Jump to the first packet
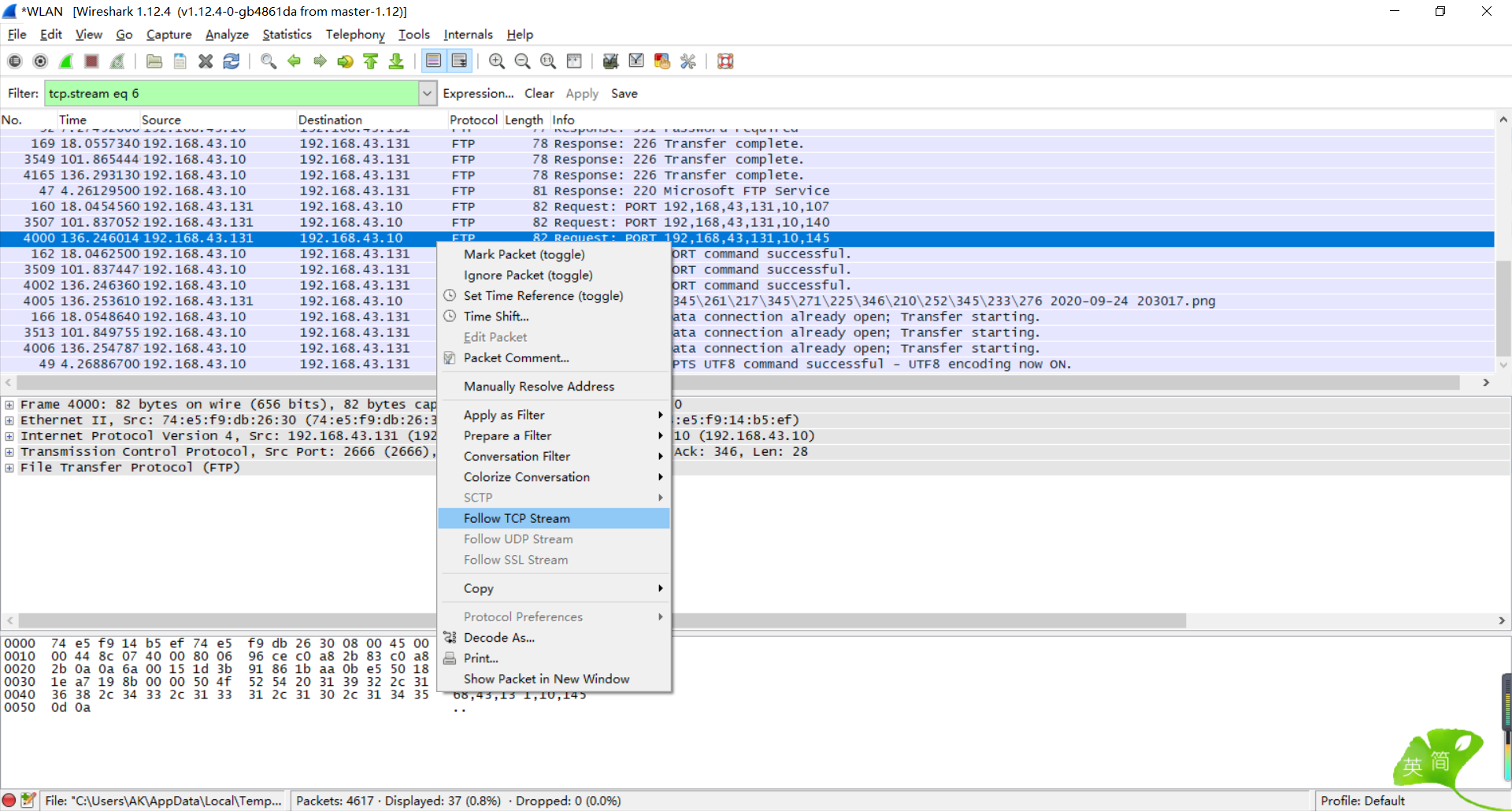The width and height of the screenshot is (1512, 811). pos(371,61)
